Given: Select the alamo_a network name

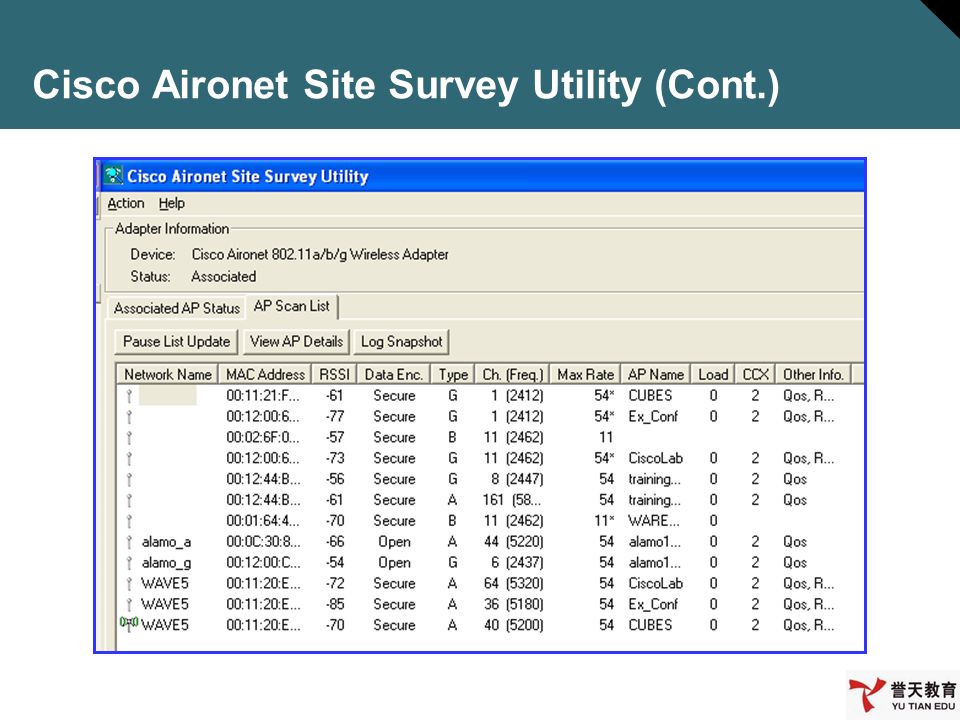Looking at the screenshot, I should pyautogui.click(x=167, y=542).
